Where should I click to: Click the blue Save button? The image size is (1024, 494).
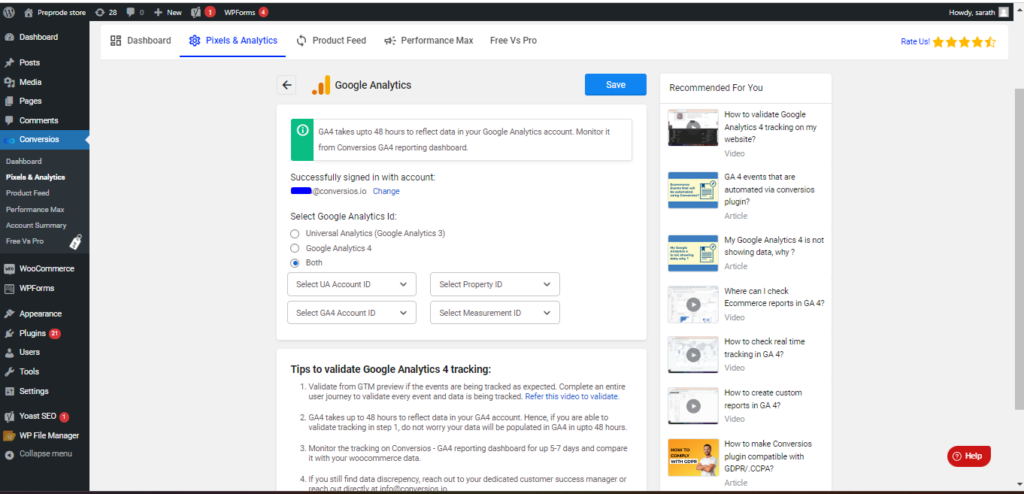[x=615, y=85]
